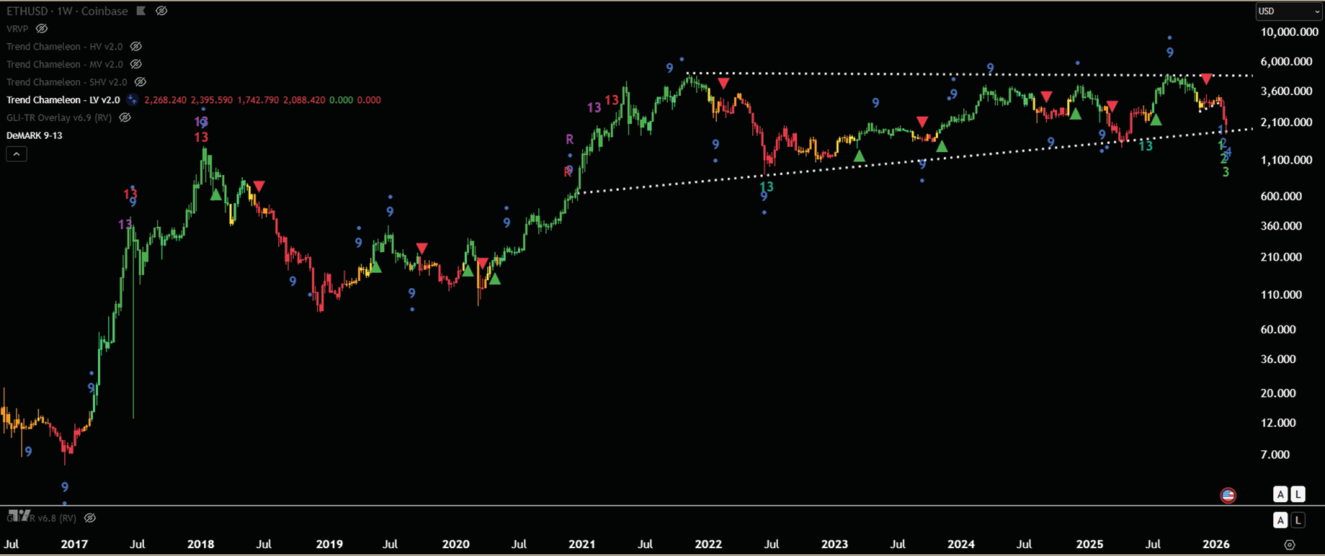Screen dimensions: 1325x556
Task: Show the GLI-TR Overlay v6.9 indicator
Action: coord(125,117)
